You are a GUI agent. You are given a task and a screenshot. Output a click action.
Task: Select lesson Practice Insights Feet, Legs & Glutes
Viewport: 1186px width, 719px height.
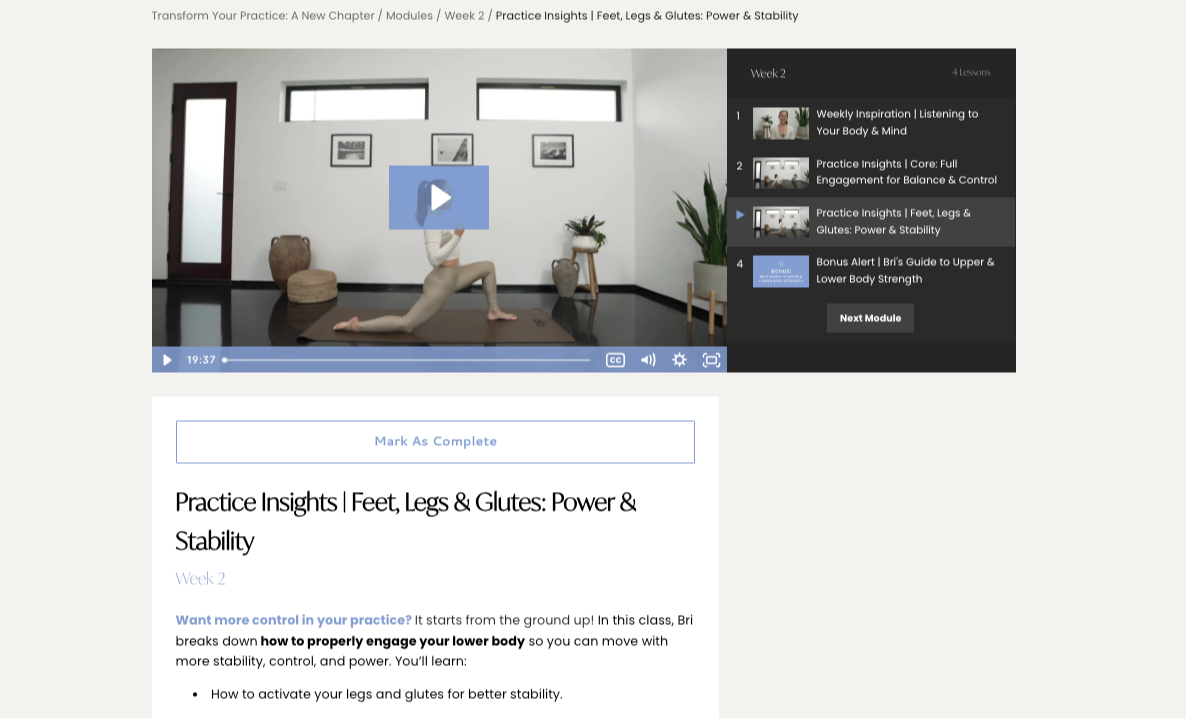coord(871,222)
